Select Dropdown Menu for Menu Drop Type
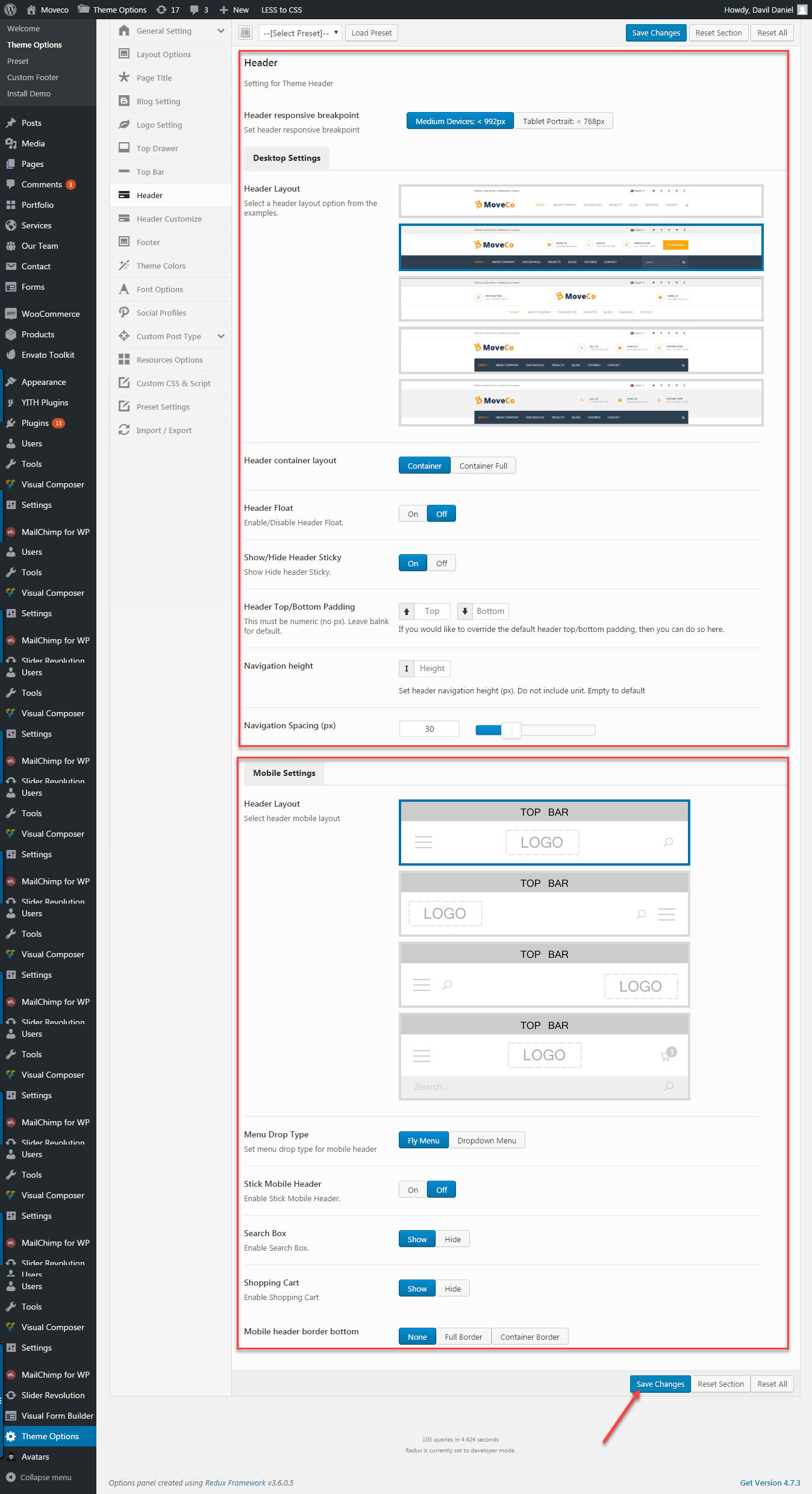The image size is (812, 1494). click(x=487, y=1140)
